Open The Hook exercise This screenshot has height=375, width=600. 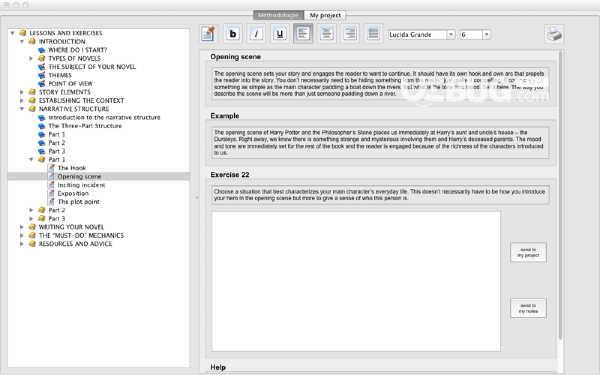pyautogui.click(x=72, y=168)
